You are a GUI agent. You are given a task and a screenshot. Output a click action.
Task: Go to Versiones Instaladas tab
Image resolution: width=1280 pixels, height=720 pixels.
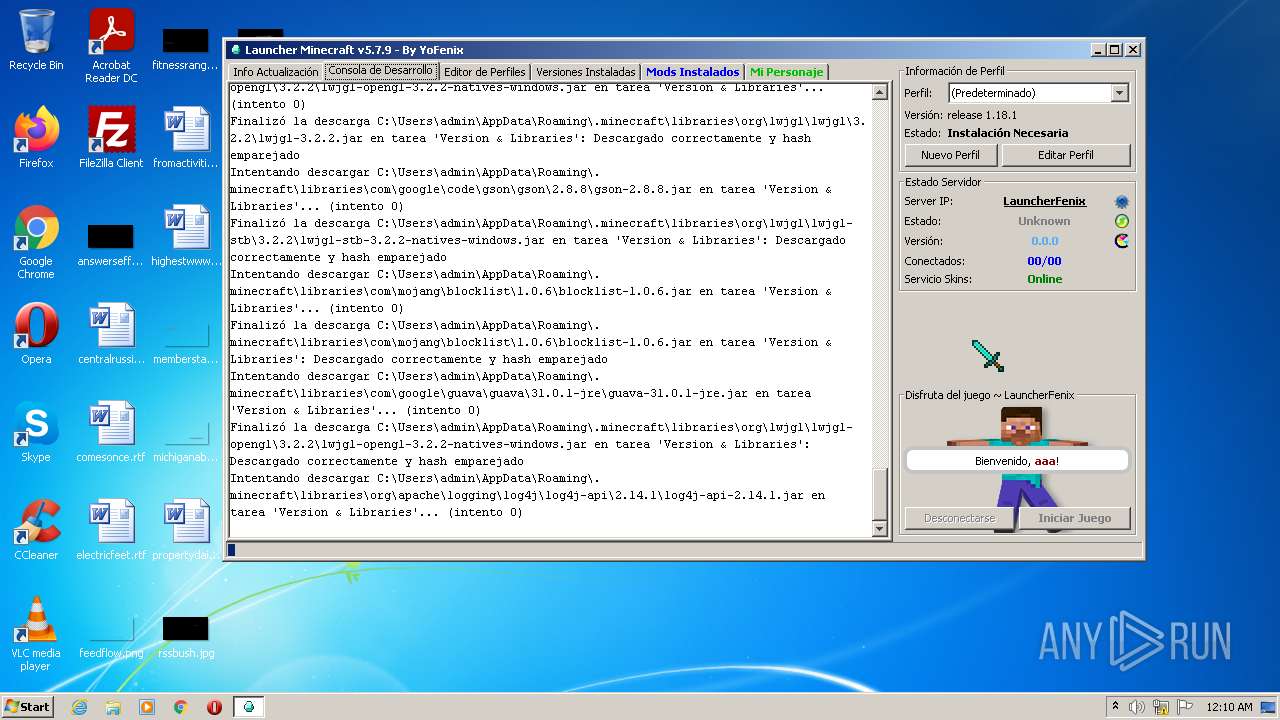point(585,72)
